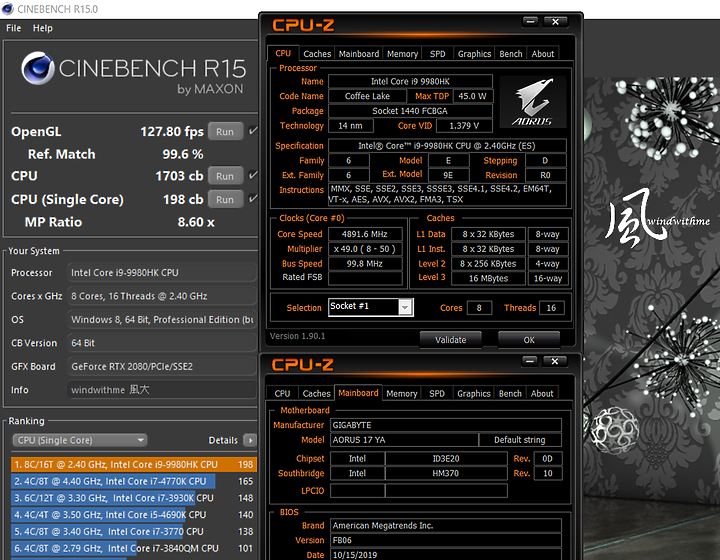Click the OS field Windows 8, 64 Bit
Image resolution: width=720 pixels, height=560 pixels.
point(162,319)
